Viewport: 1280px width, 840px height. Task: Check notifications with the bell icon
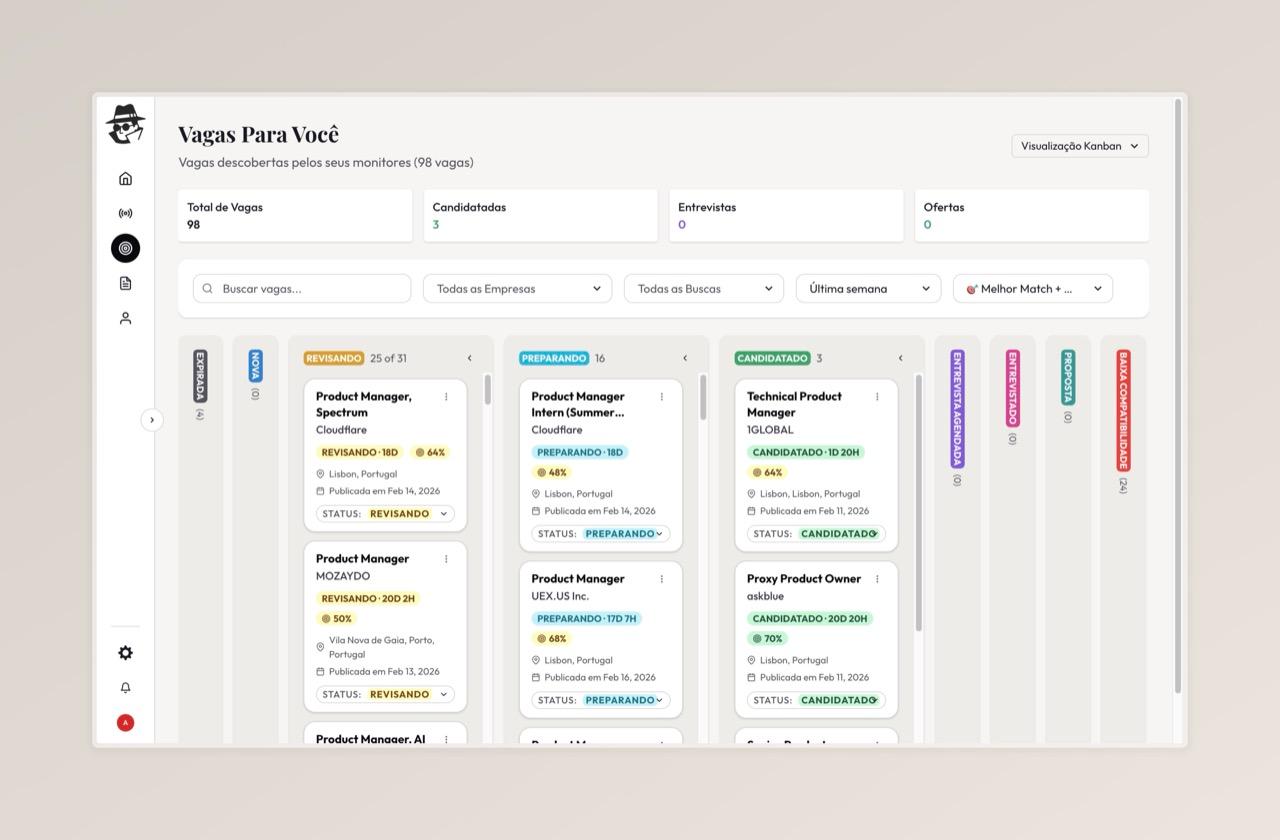(125, 687)
